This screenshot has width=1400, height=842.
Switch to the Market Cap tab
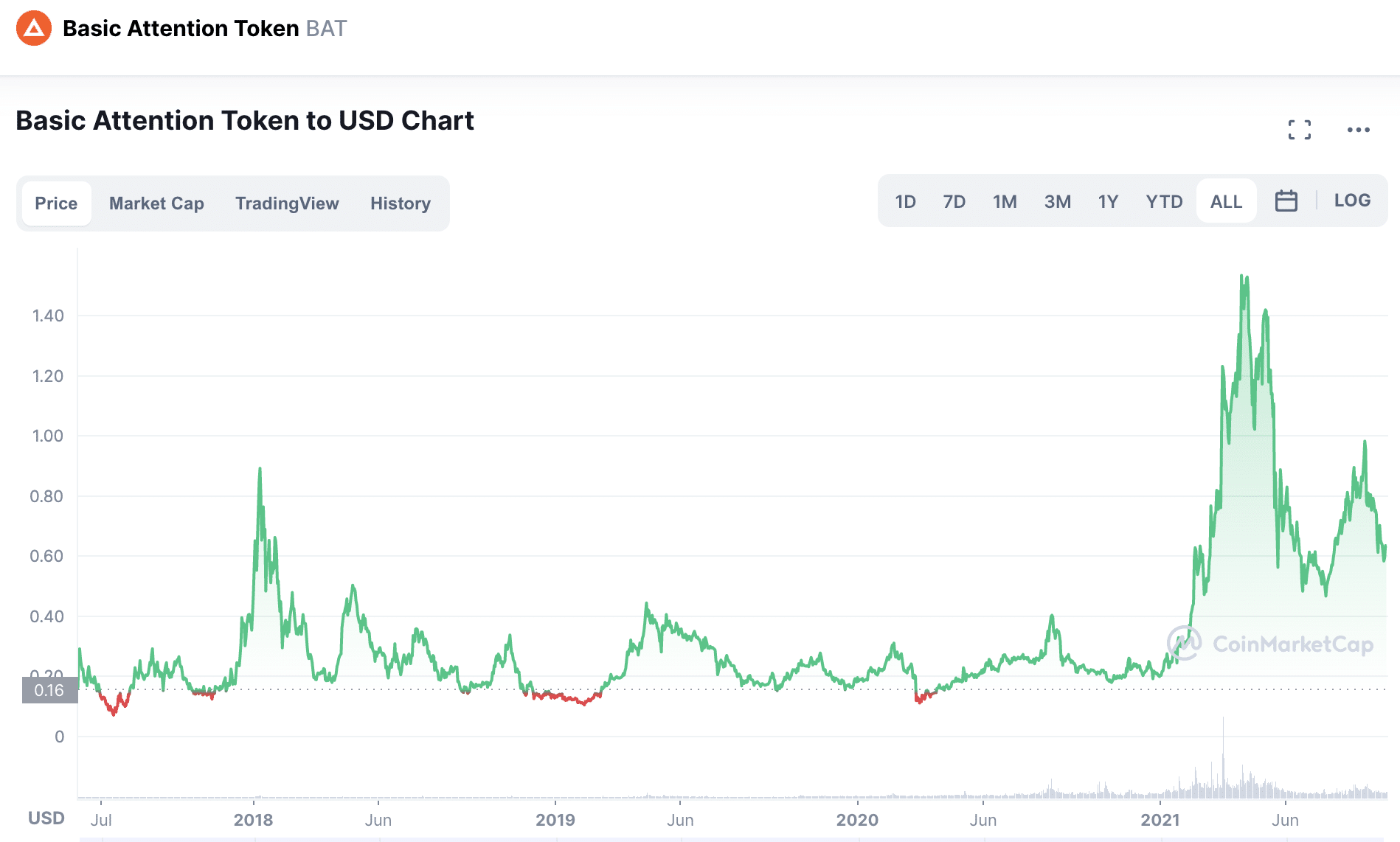pyautogui.click(x=156, y=203)
